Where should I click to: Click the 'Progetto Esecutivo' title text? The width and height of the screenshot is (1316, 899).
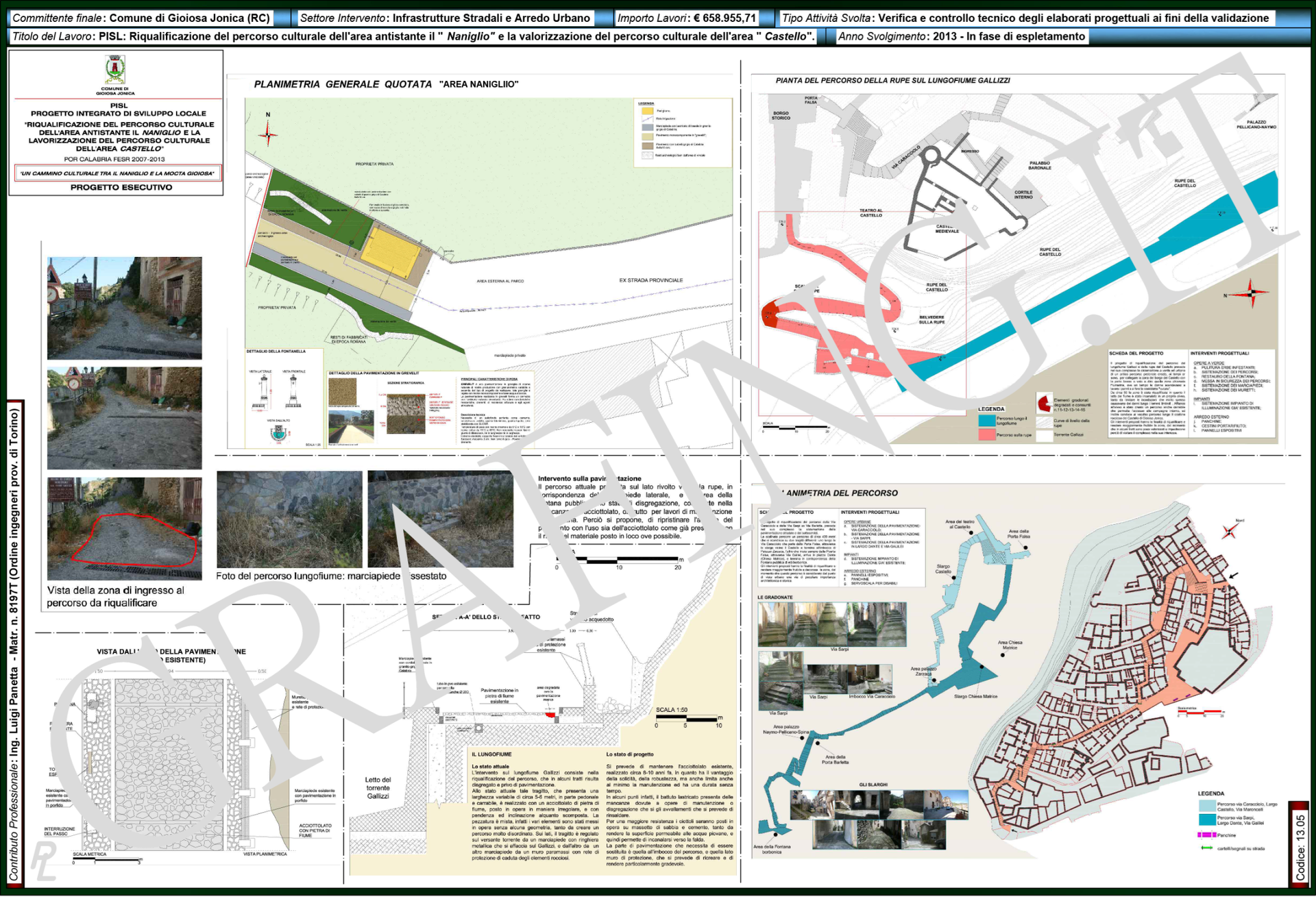(121, 187)
